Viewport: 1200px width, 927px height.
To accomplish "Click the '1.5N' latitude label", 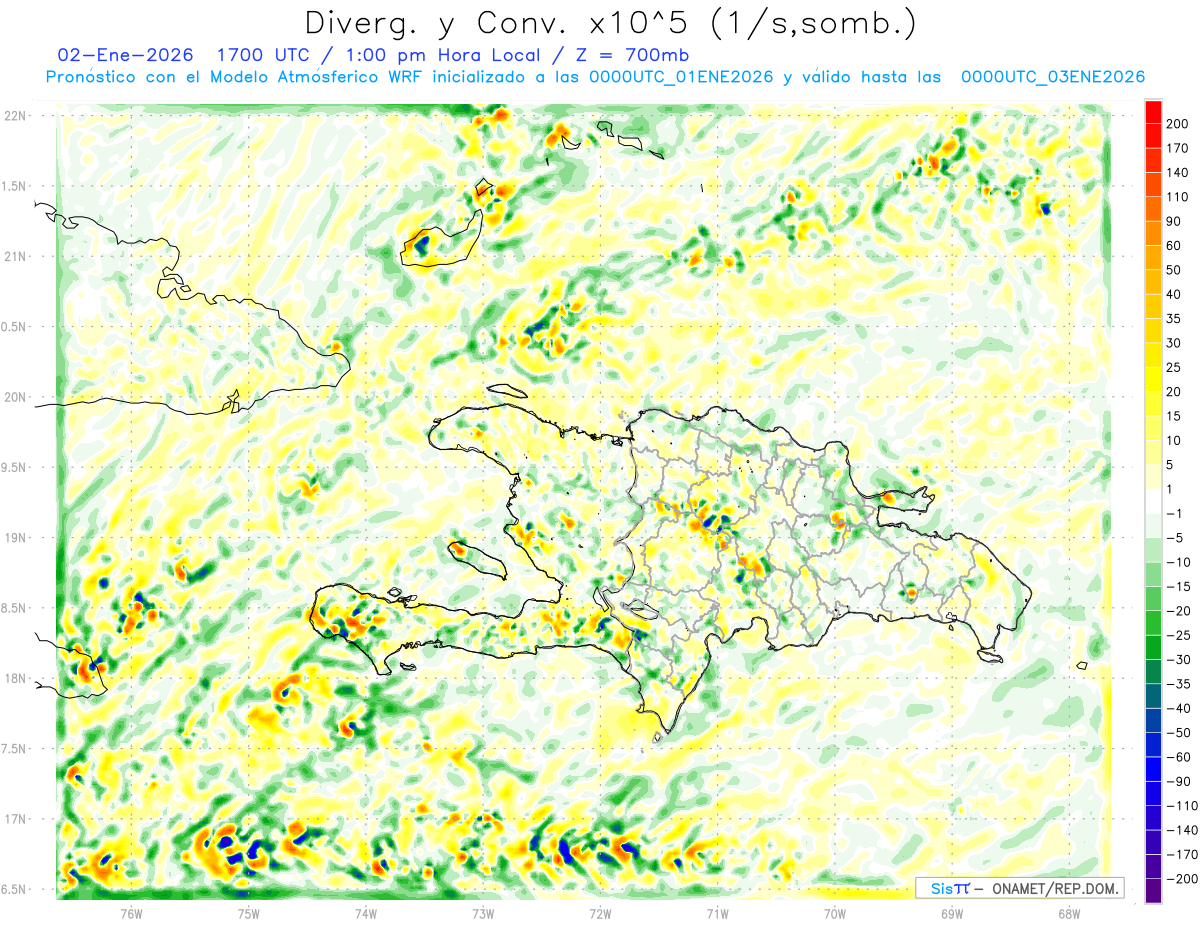I will pyautogui.click(x=15, y=186).
